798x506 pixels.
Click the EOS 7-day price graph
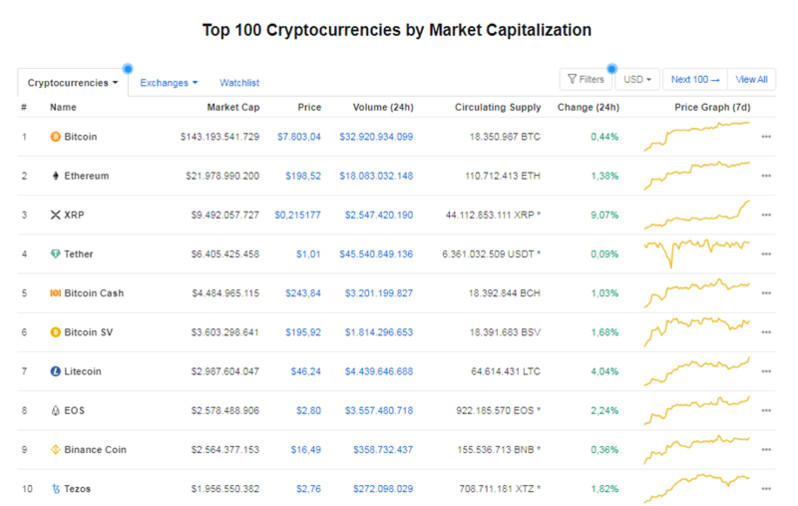coord(697,409)
